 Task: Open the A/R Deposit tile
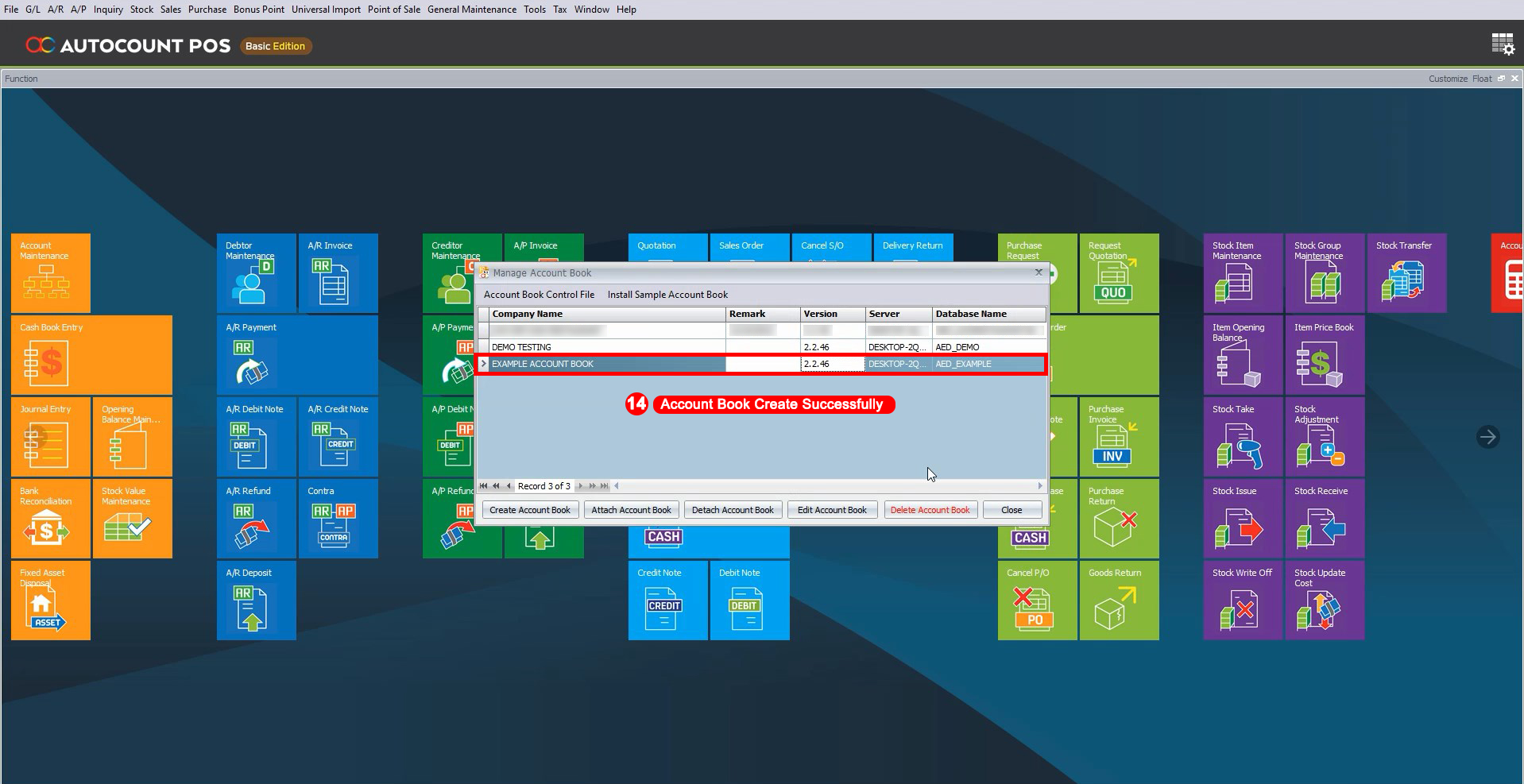[257, 600]
